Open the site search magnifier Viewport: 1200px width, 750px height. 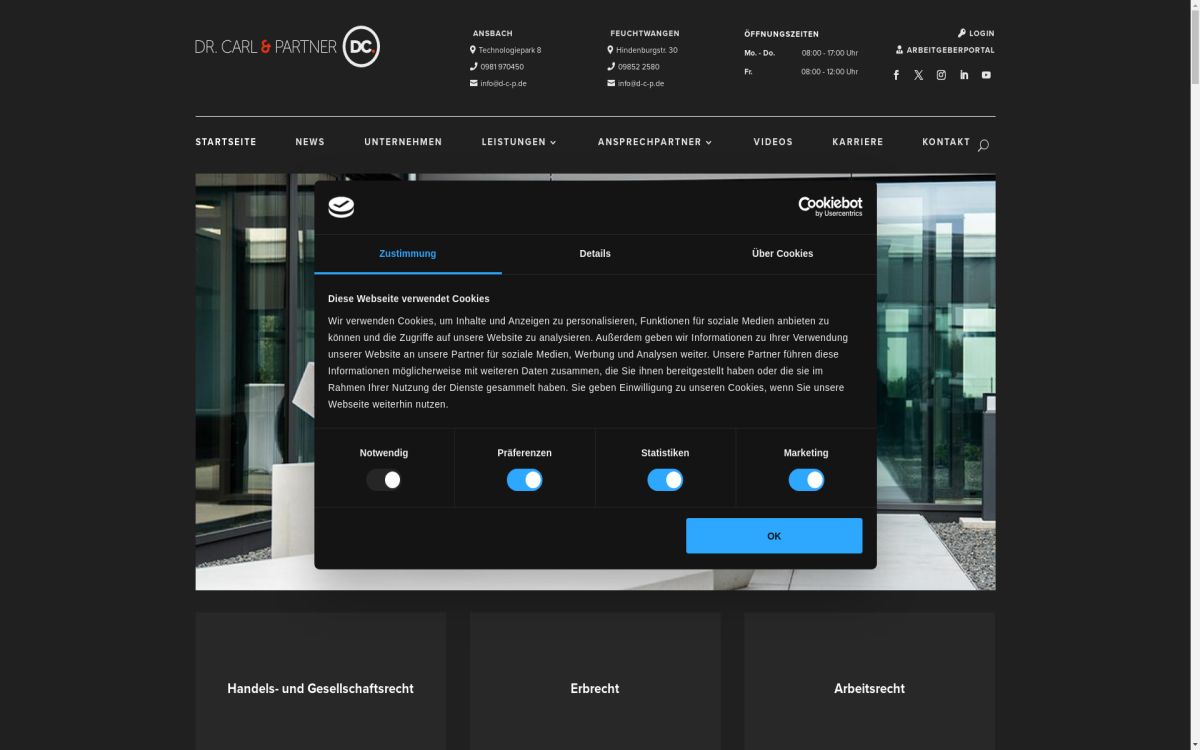point(983,145)
